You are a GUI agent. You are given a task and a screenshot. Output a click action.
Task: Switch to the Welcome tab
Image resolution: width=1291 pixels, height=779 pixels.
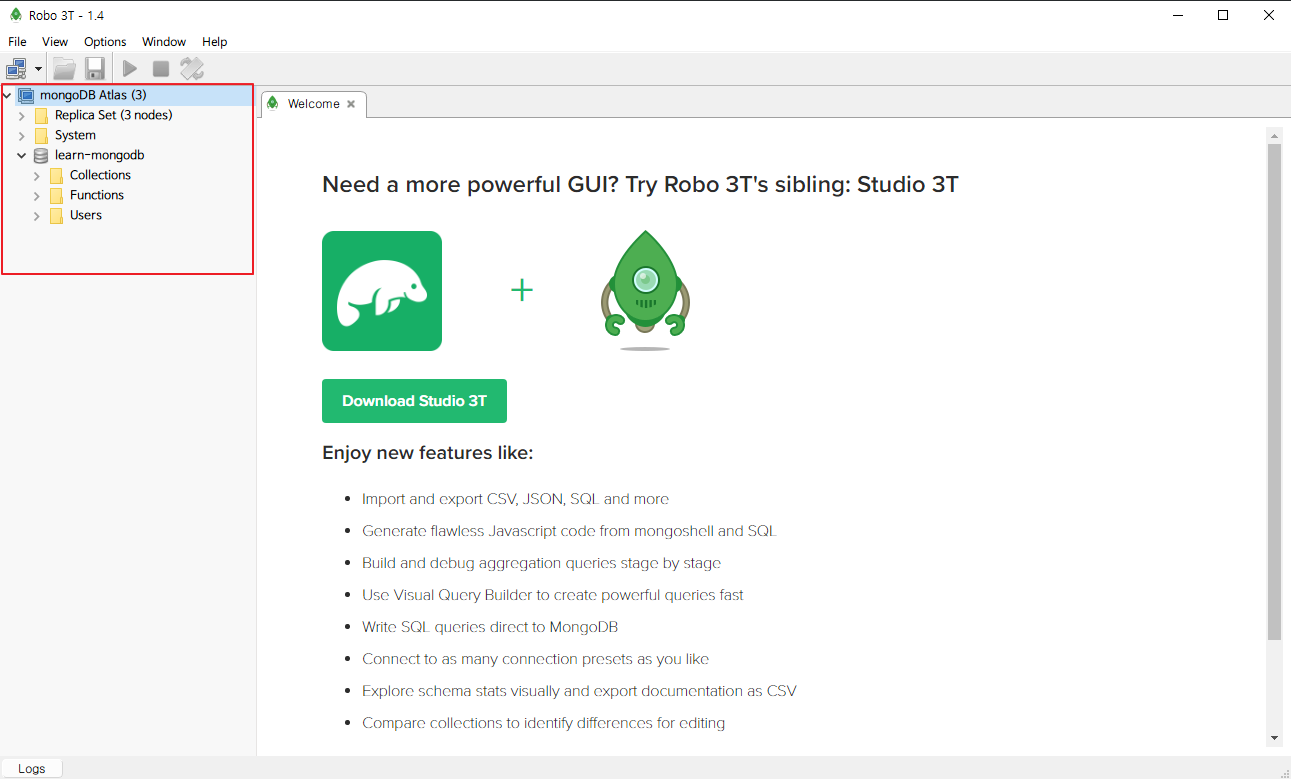[x=313, y=104]
